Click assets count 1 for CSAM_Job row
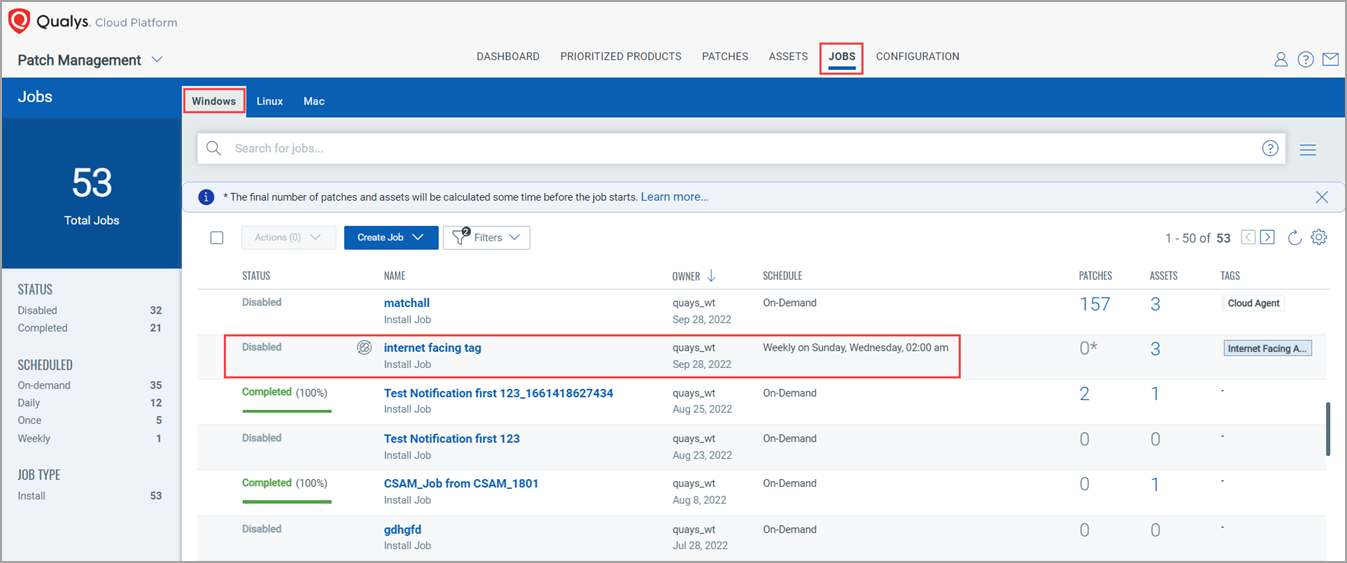 (1155, 485)
